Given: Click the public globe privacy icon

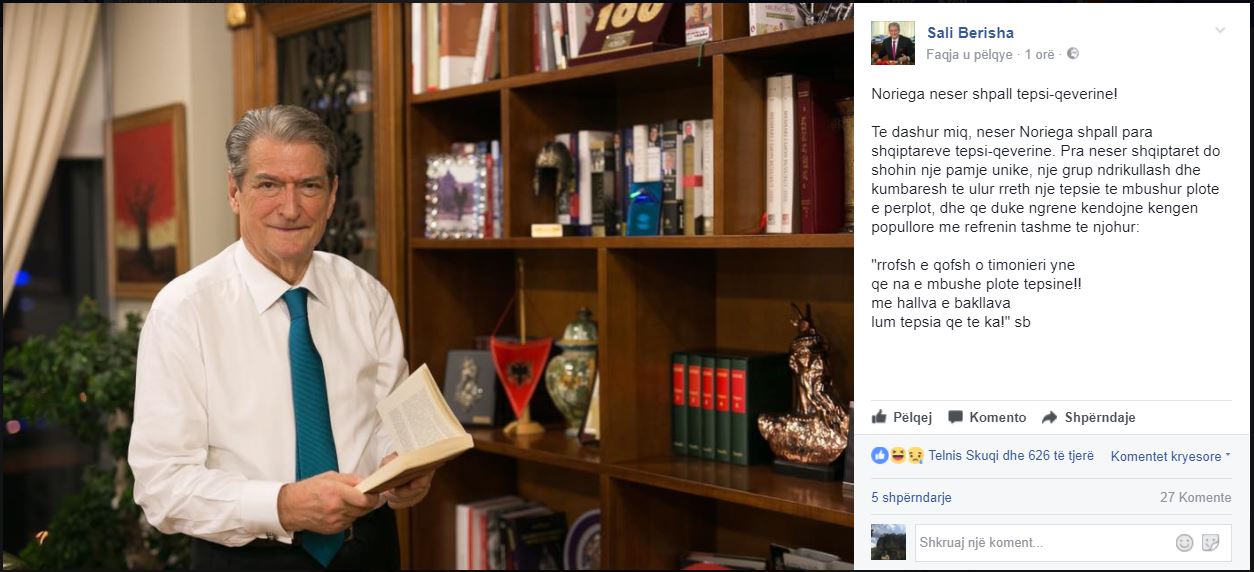Looking at the screenshot, I should 1073,54.
